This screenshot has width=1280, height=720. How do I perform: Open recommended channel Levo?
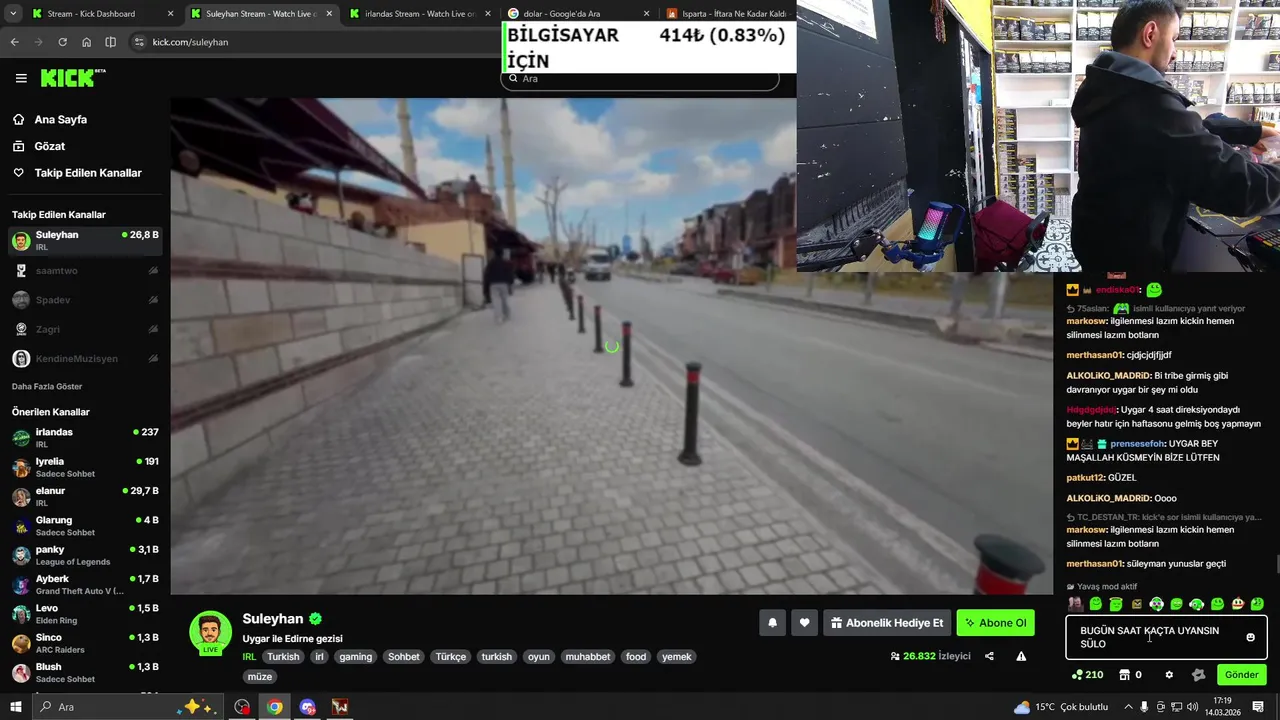85,613
